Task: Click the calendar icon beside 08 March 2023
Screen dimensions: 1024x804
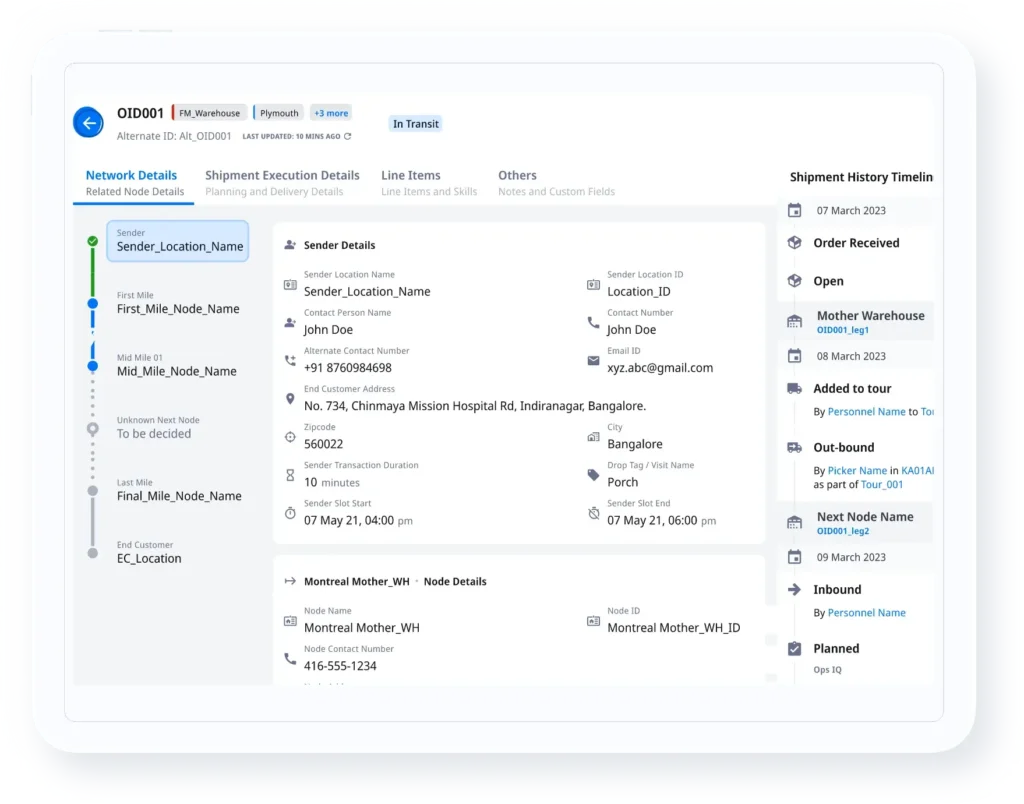Action: click(795, 356)
